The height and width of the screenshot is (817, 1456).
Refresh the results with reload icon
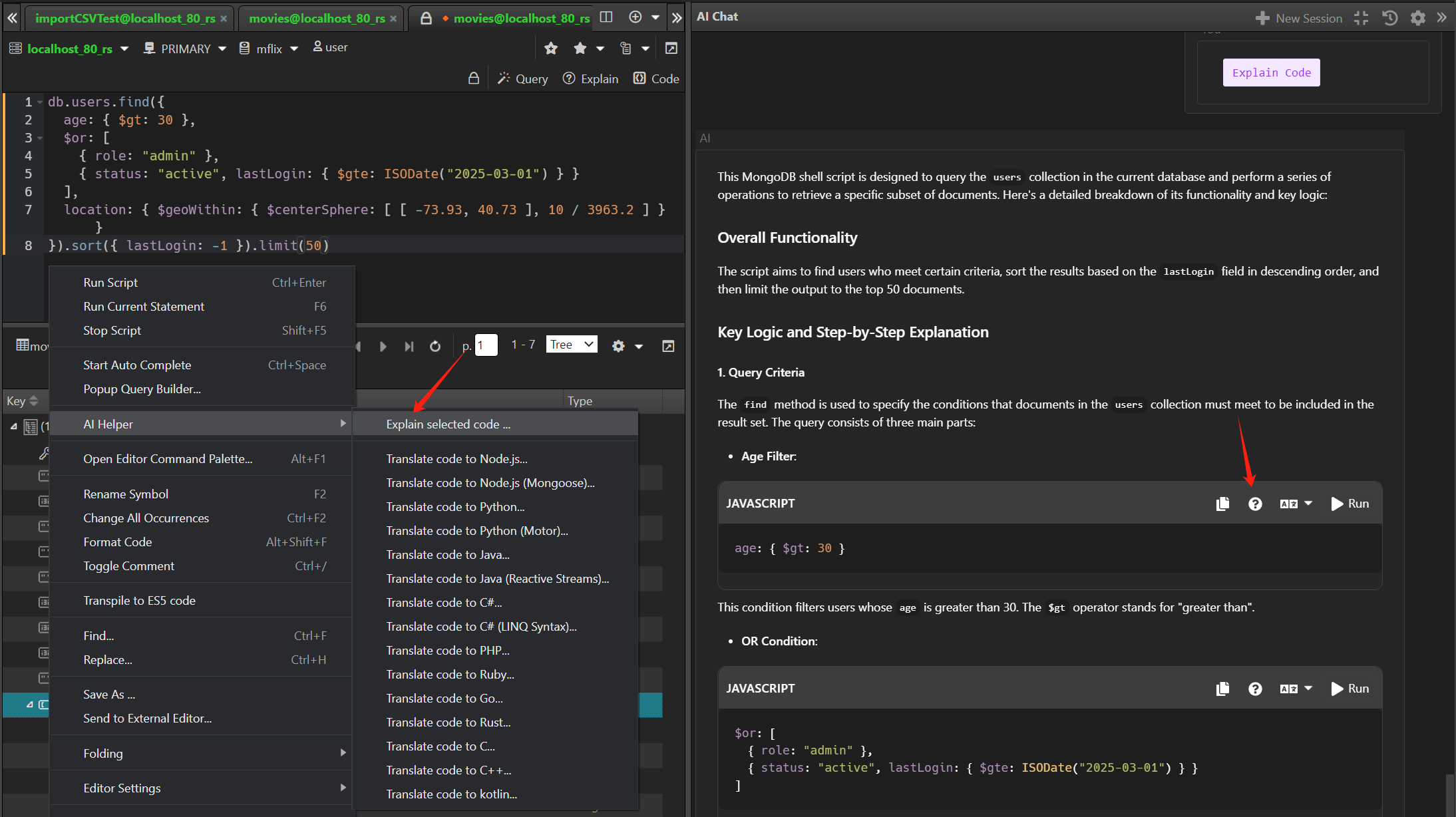tap(435, 346)
